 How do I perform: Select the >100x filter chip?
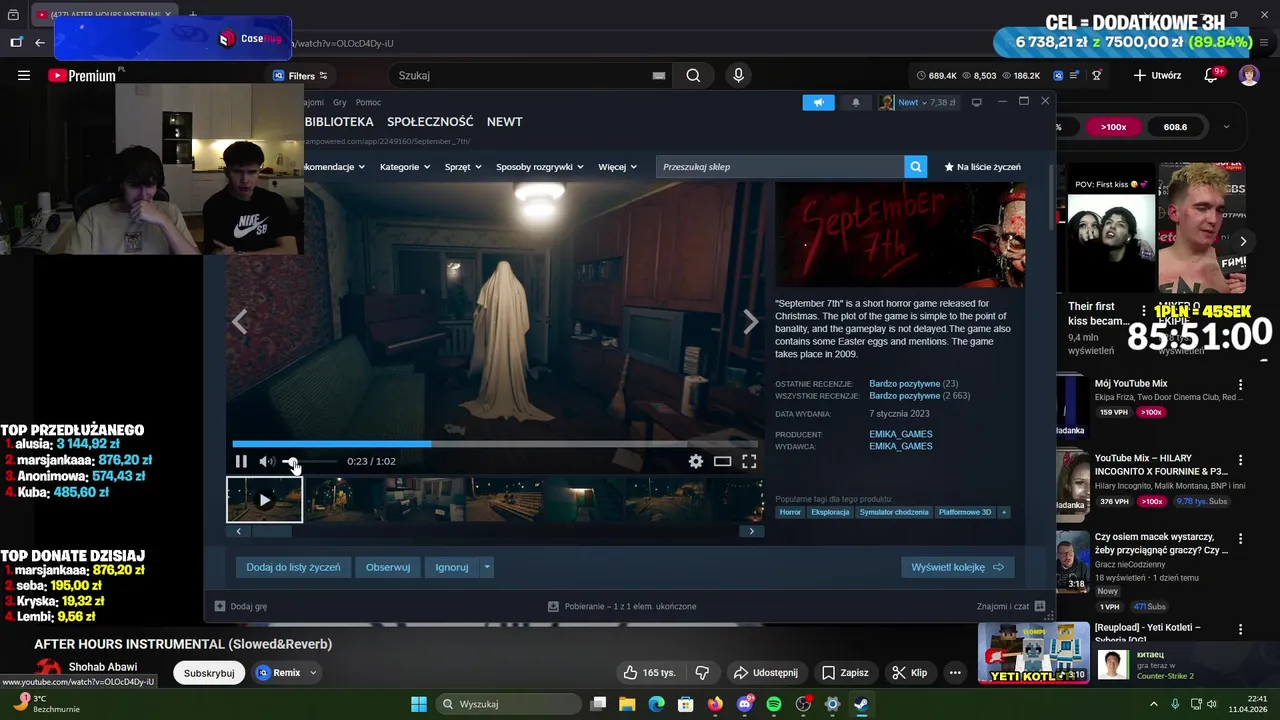click(1114, 127)
